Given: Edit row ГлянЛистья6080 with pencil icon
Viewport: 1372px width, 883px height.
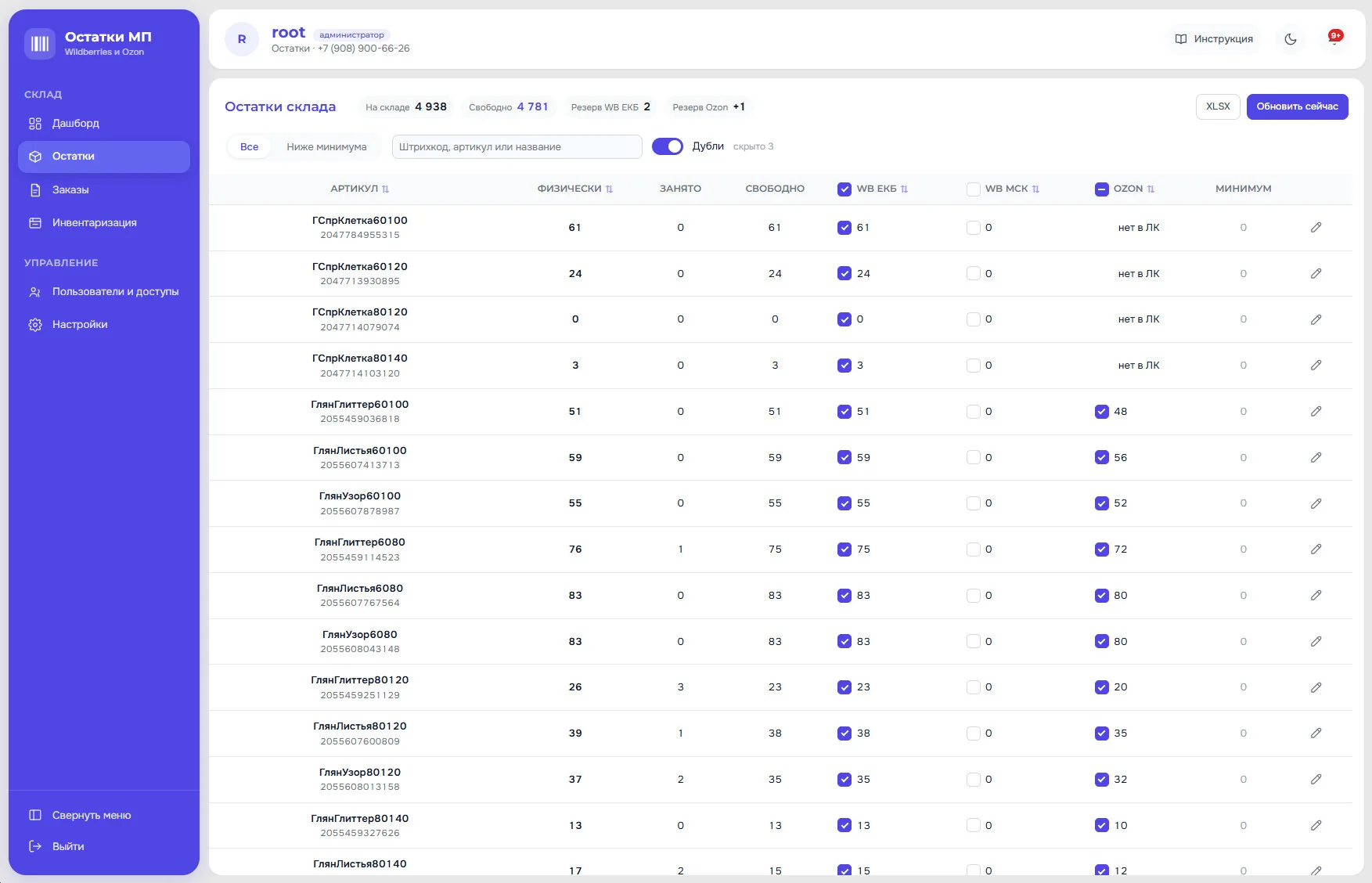Looking at the screenshot, I should 1316,596.
